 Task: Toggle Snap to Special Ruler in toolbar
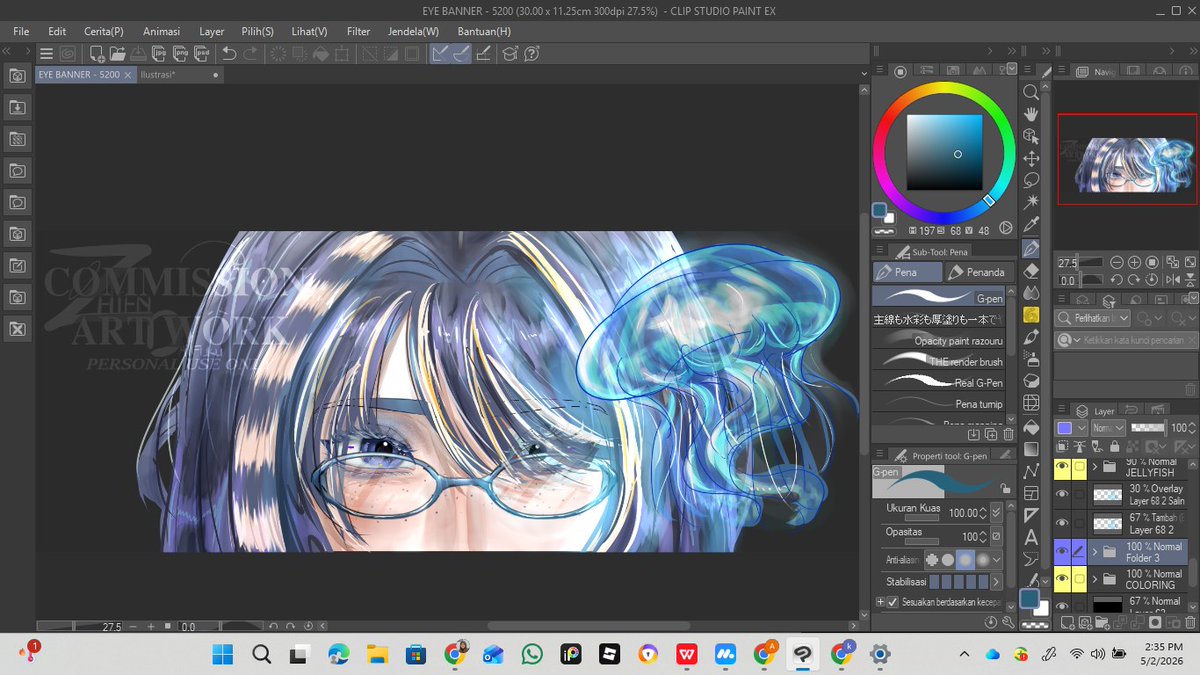point(461,54)
